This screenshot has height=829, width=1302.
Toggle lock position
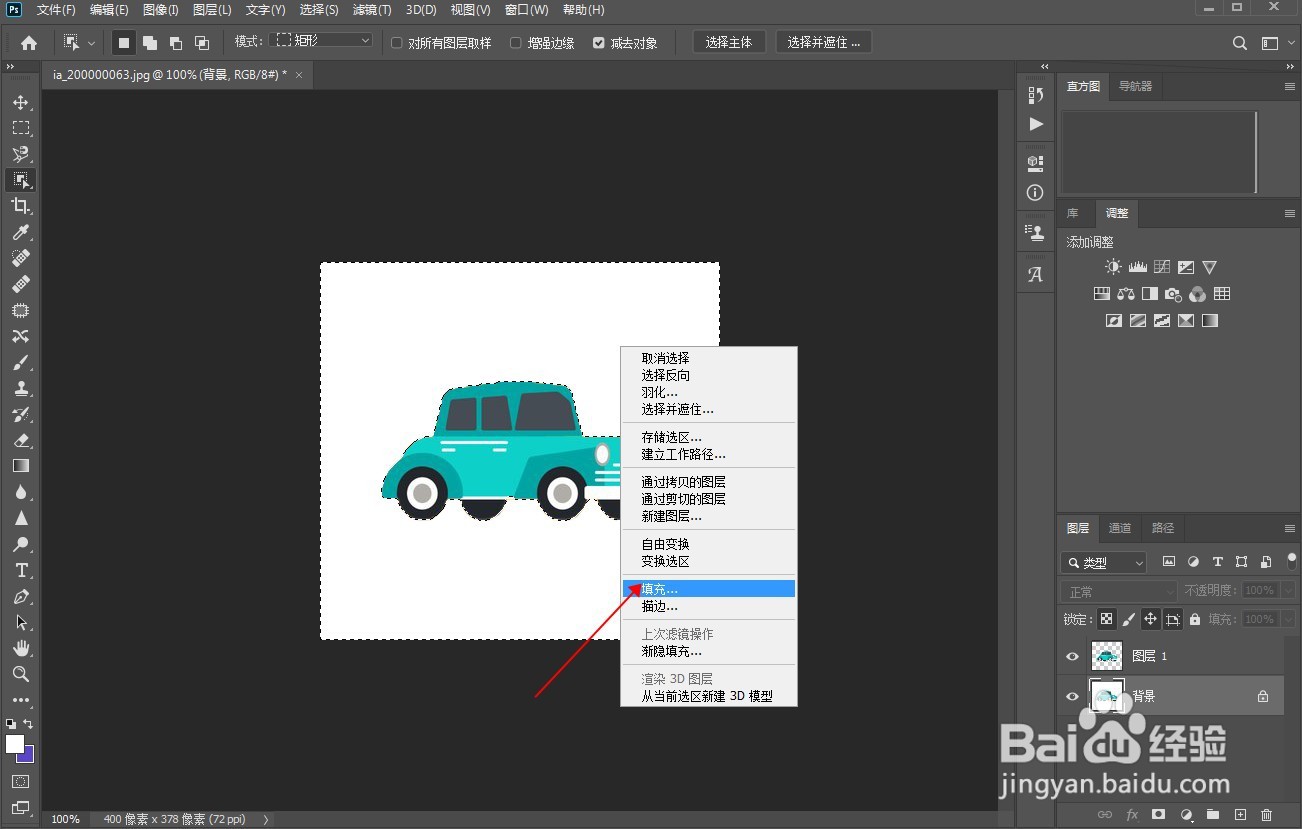[x=1151, y=619]
